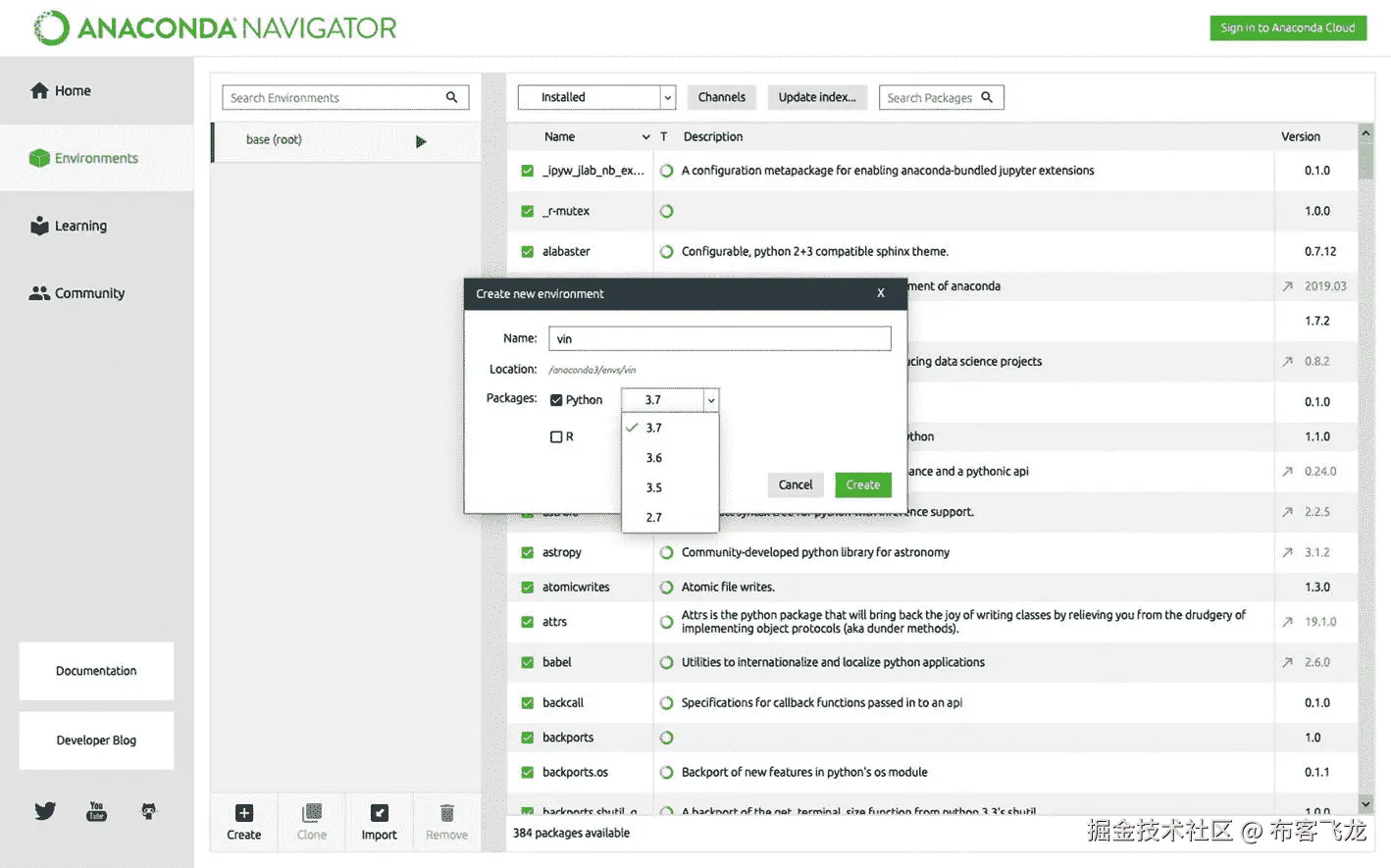Click search magnifier in Search Environments
Image resolution: width=1391 pixels, height=868 pixels.
pos(452,97)
